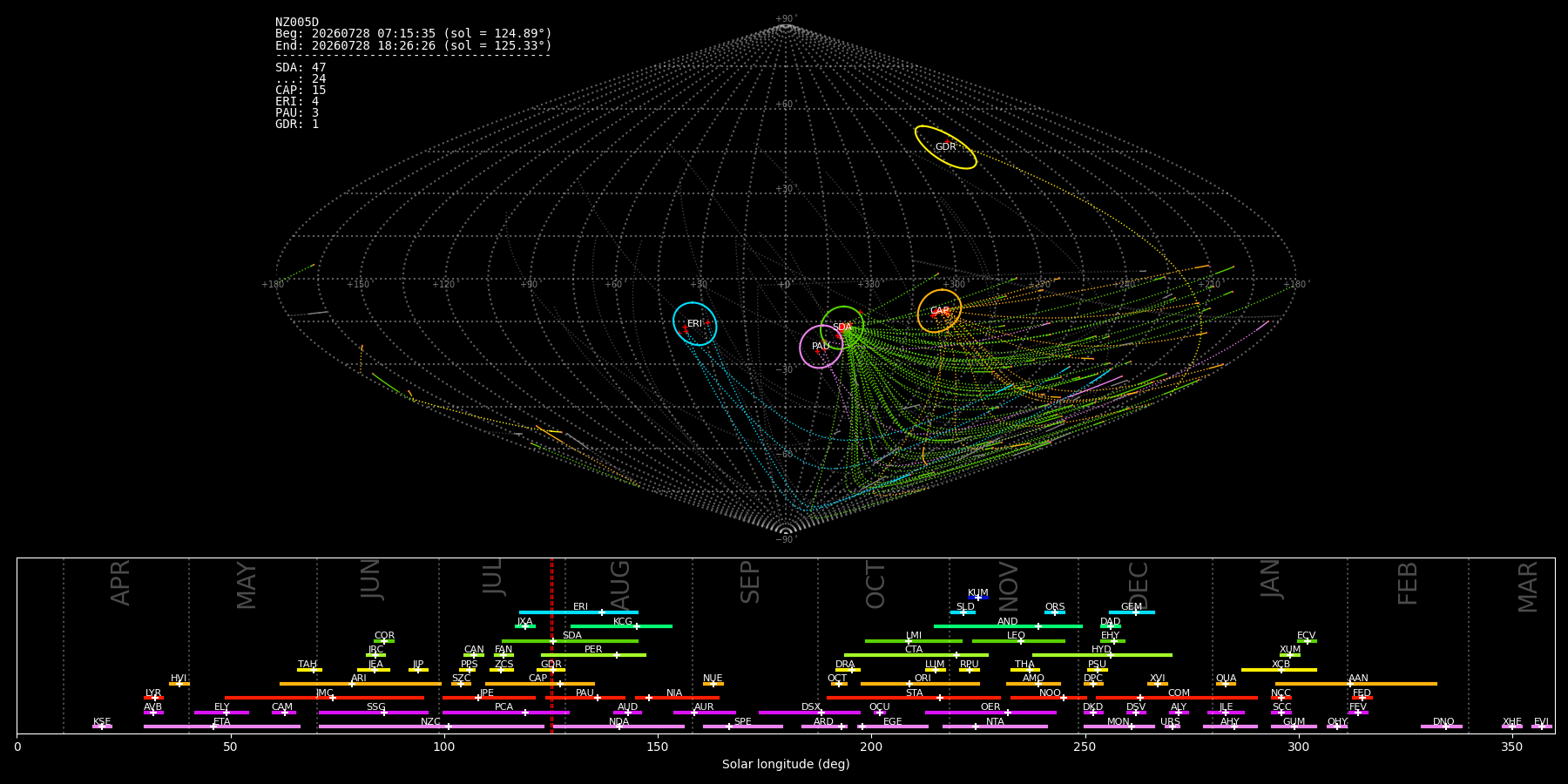Image resolution: width=1568 pixels, height=784 pixels.
Task: Click the KCG shower bar in timeline
Action: [x=621, y=626]
